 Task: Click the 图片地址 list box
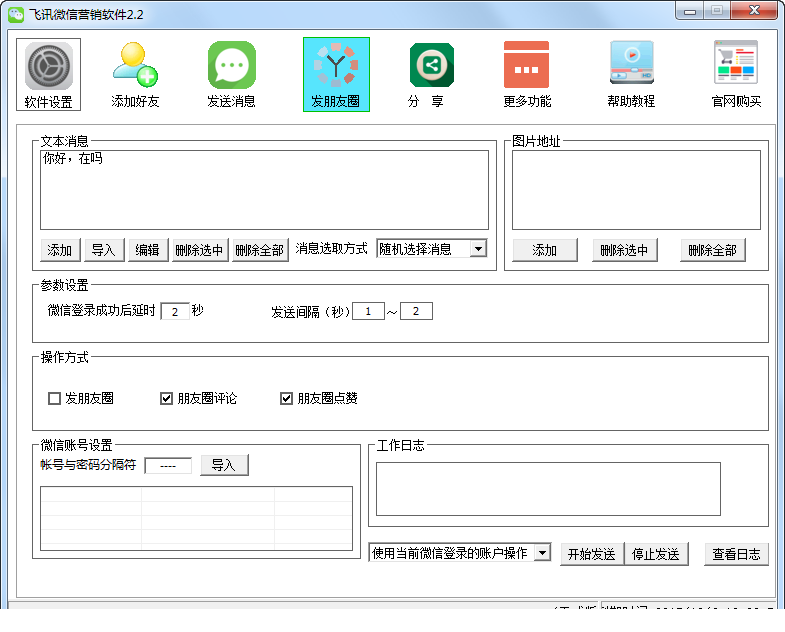tap(636, 190)
